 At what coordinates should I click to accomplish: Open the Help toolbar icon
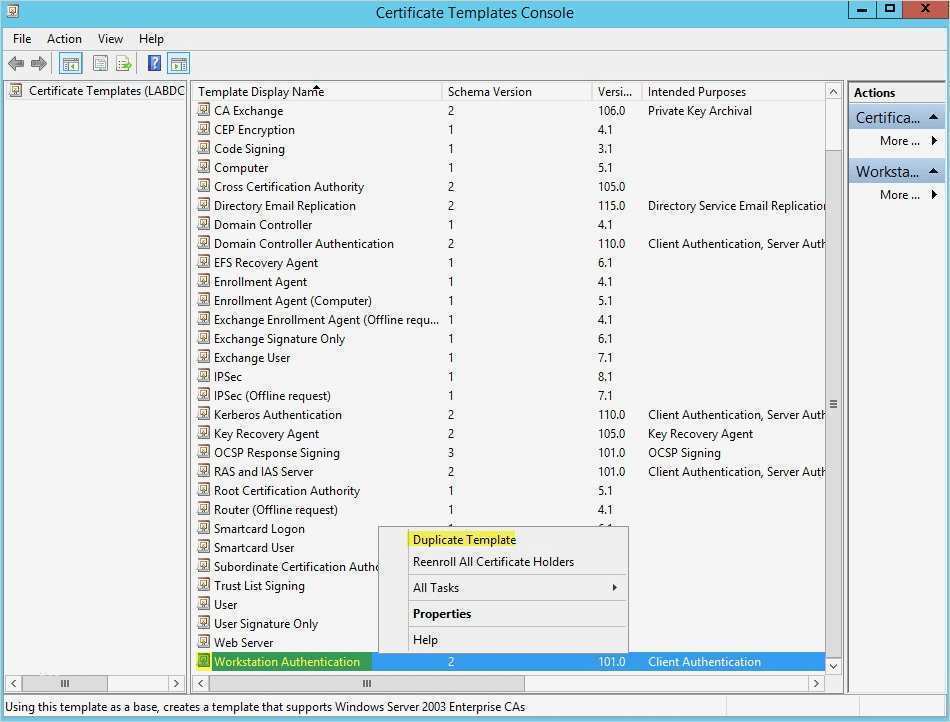pos(154,63)
